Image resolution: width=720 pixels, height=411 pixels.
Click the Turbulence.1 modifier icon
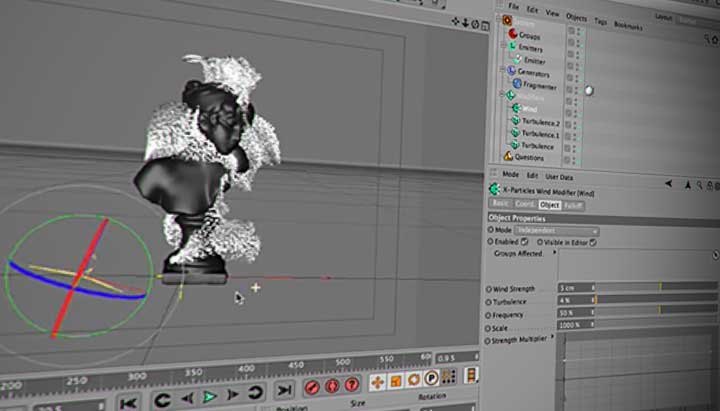coord(515,133)
